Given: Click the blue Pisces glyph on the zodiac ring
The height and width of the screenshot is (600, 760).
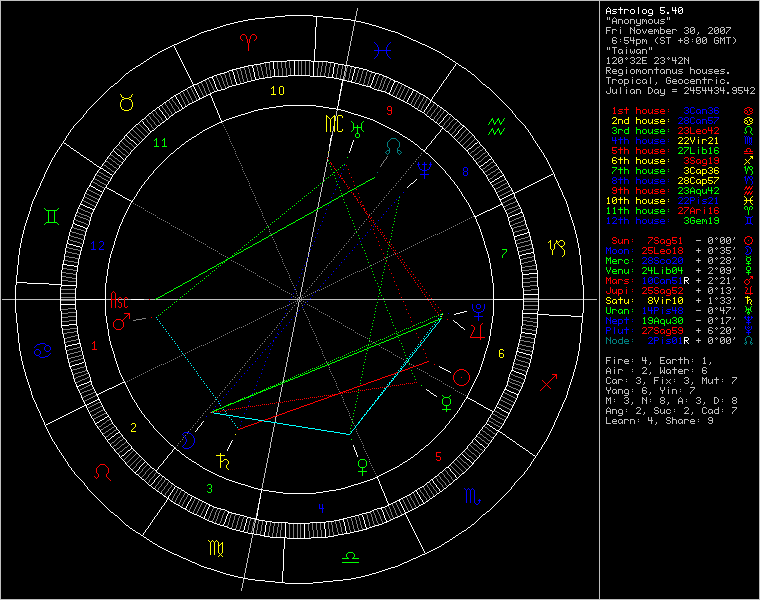Looking at the screenshot, I should (x=382, y=50).
